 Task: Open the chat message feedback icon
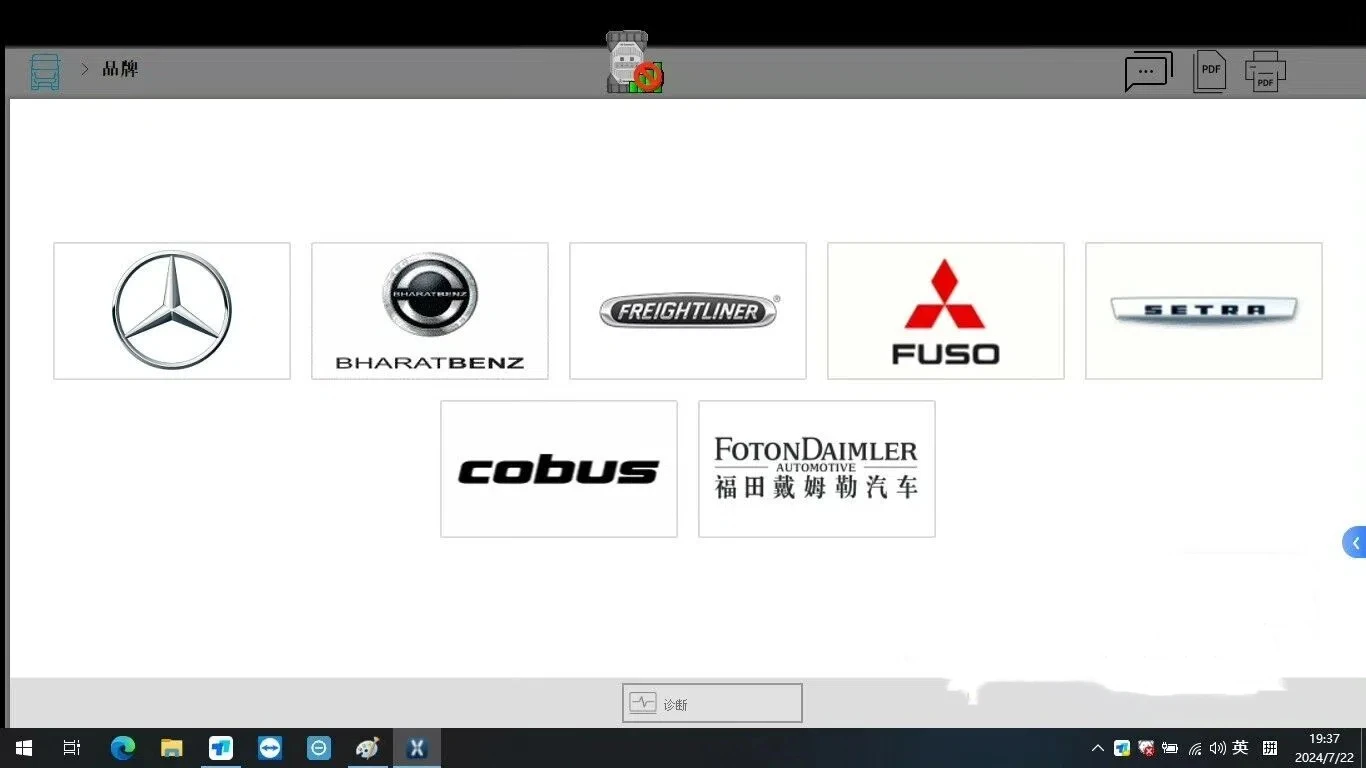[1148, 71]
